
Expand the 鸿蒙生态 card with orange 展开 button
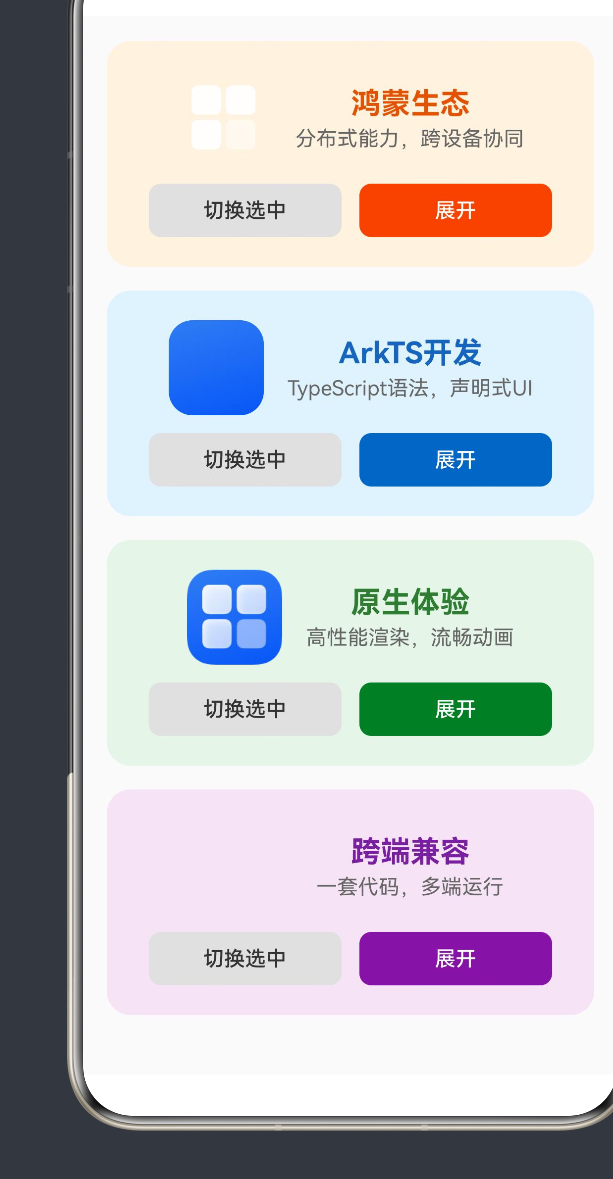(456, 211)
